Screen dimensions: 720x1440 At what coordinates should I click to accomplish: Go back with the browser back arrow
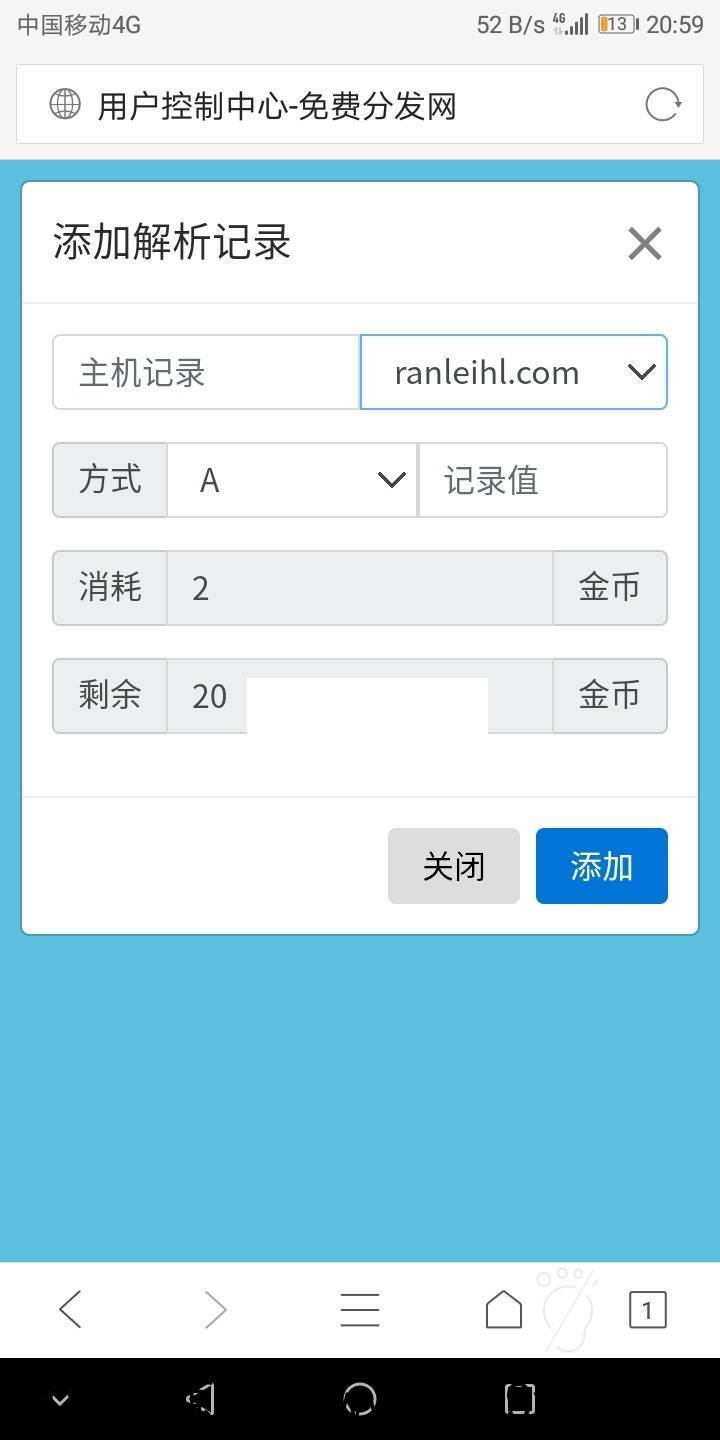click(70, 1309)
